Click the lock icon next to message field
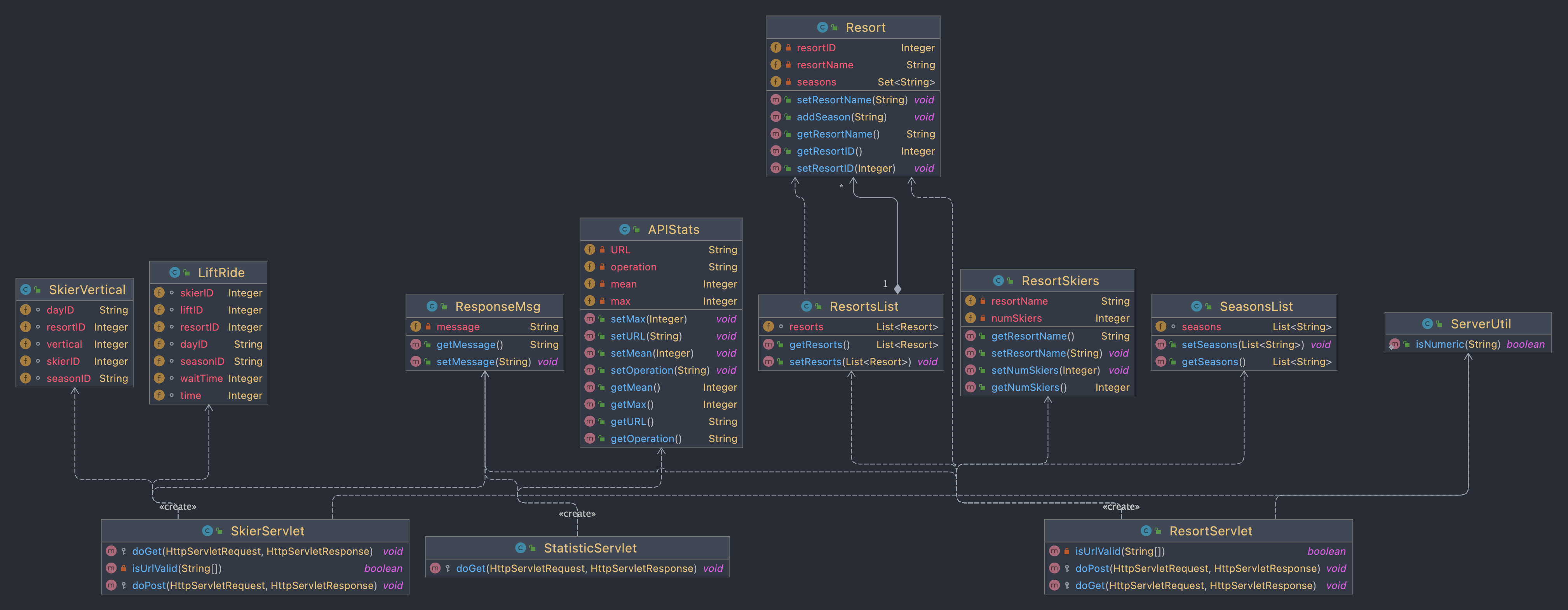Screen dimensions: 1568x610 (x=428, y=327)
